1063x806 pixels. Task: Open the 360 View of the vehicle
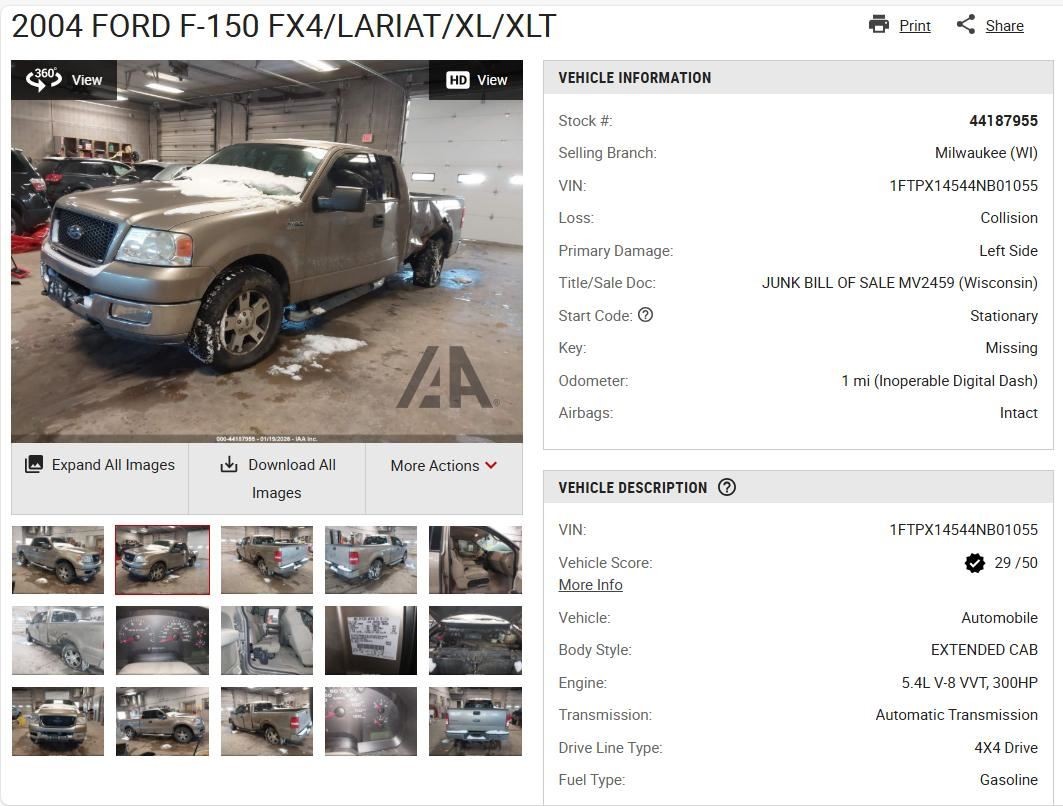pyautogui.click(x=64, y=80)
